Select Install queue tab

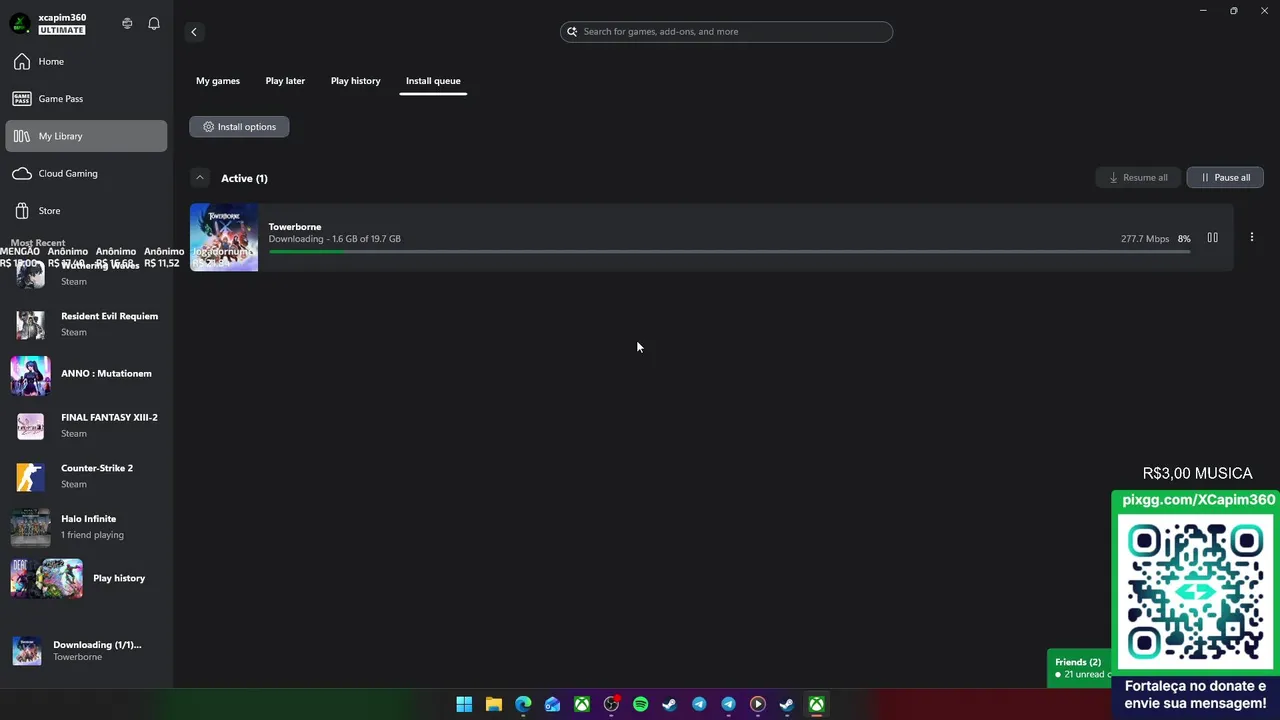433,81
